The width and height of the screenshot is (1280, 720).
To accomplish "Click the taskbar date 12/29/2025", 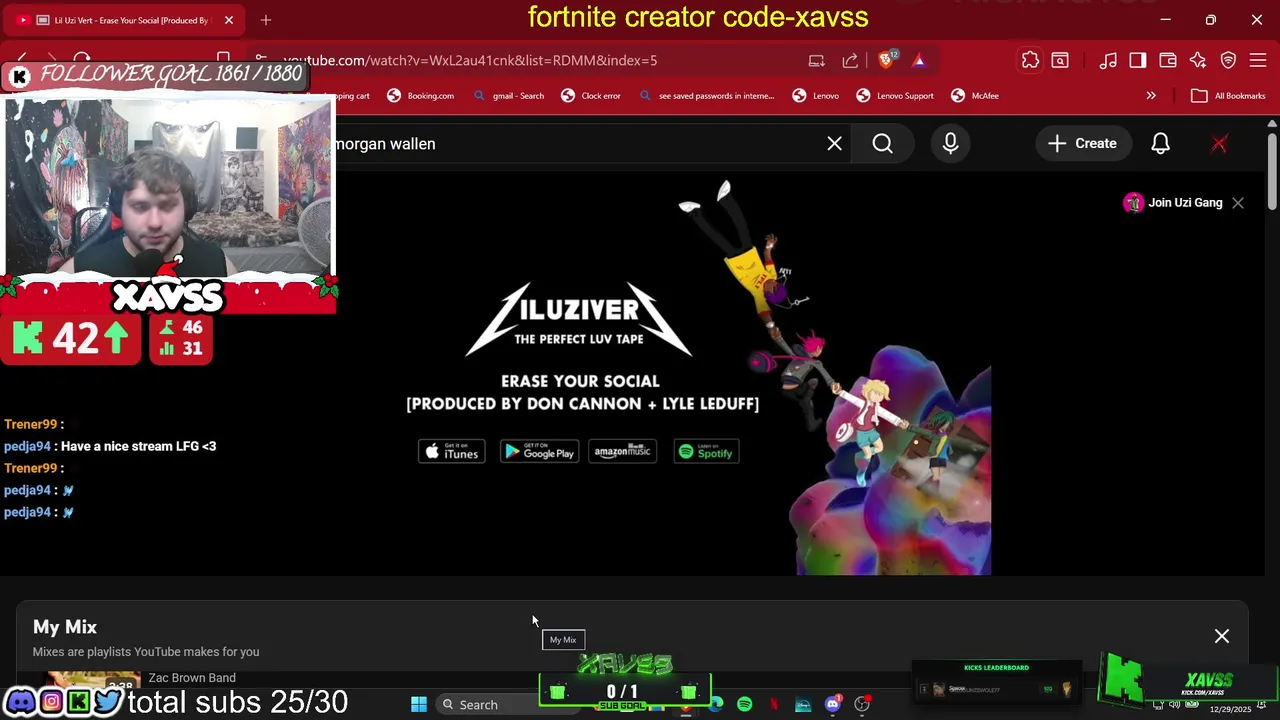I will [x=1230, y=709].
